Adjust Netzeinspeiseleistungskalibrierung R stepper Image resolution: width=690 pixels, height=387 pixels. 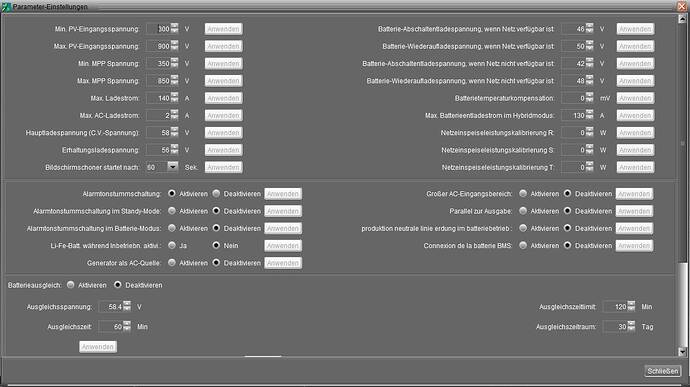click(x=590, y=133)
